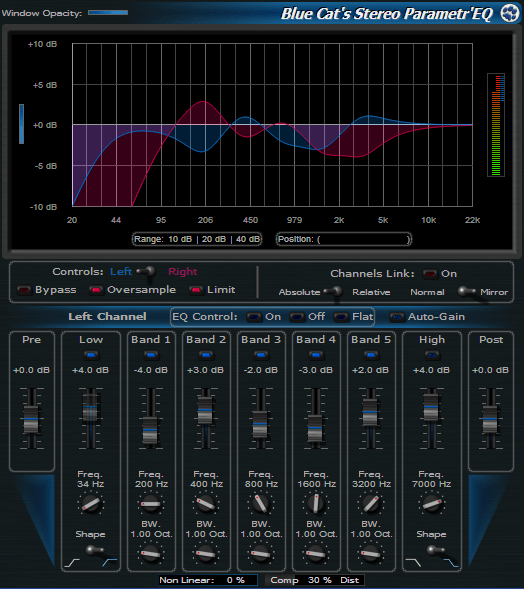524x589 pixels.
Task: Toggle the Bypass LED button
Action: pos(24,290)
